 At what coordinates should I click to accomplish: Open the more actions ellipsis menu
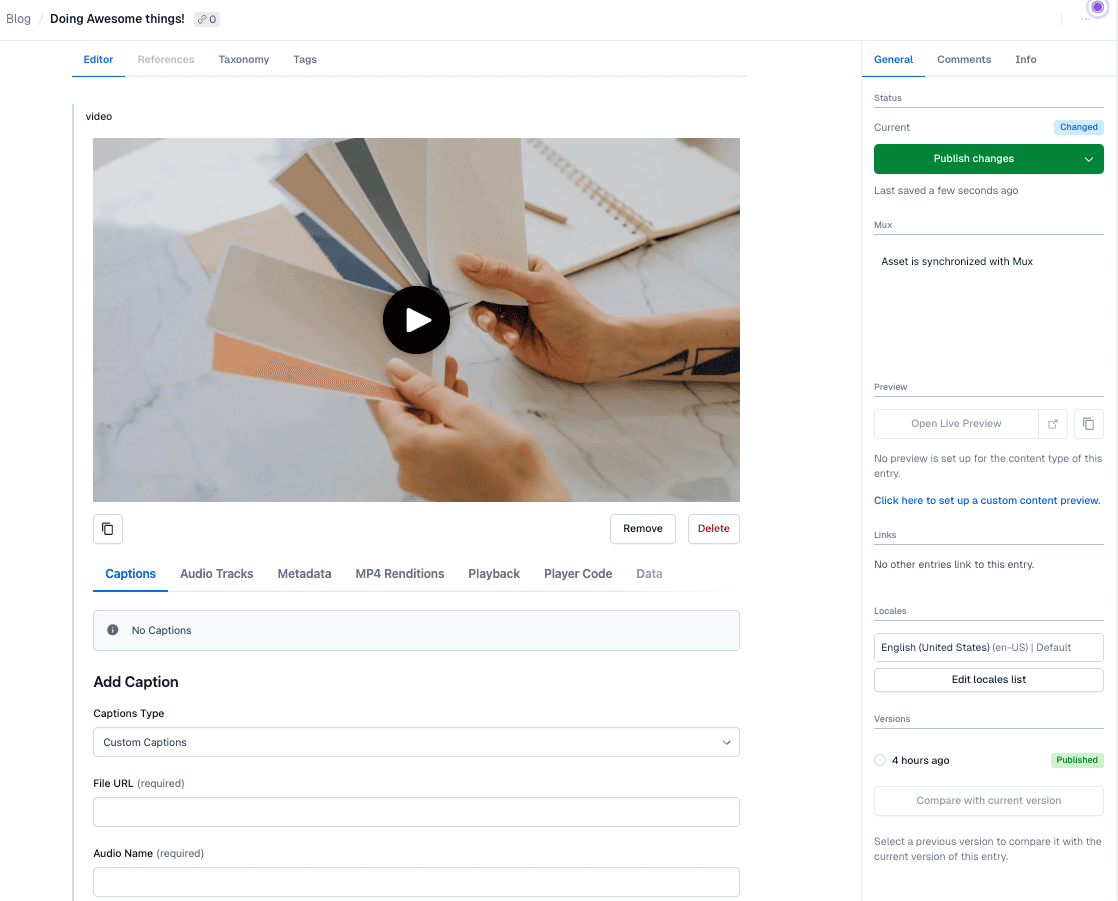pos(1085,20)
